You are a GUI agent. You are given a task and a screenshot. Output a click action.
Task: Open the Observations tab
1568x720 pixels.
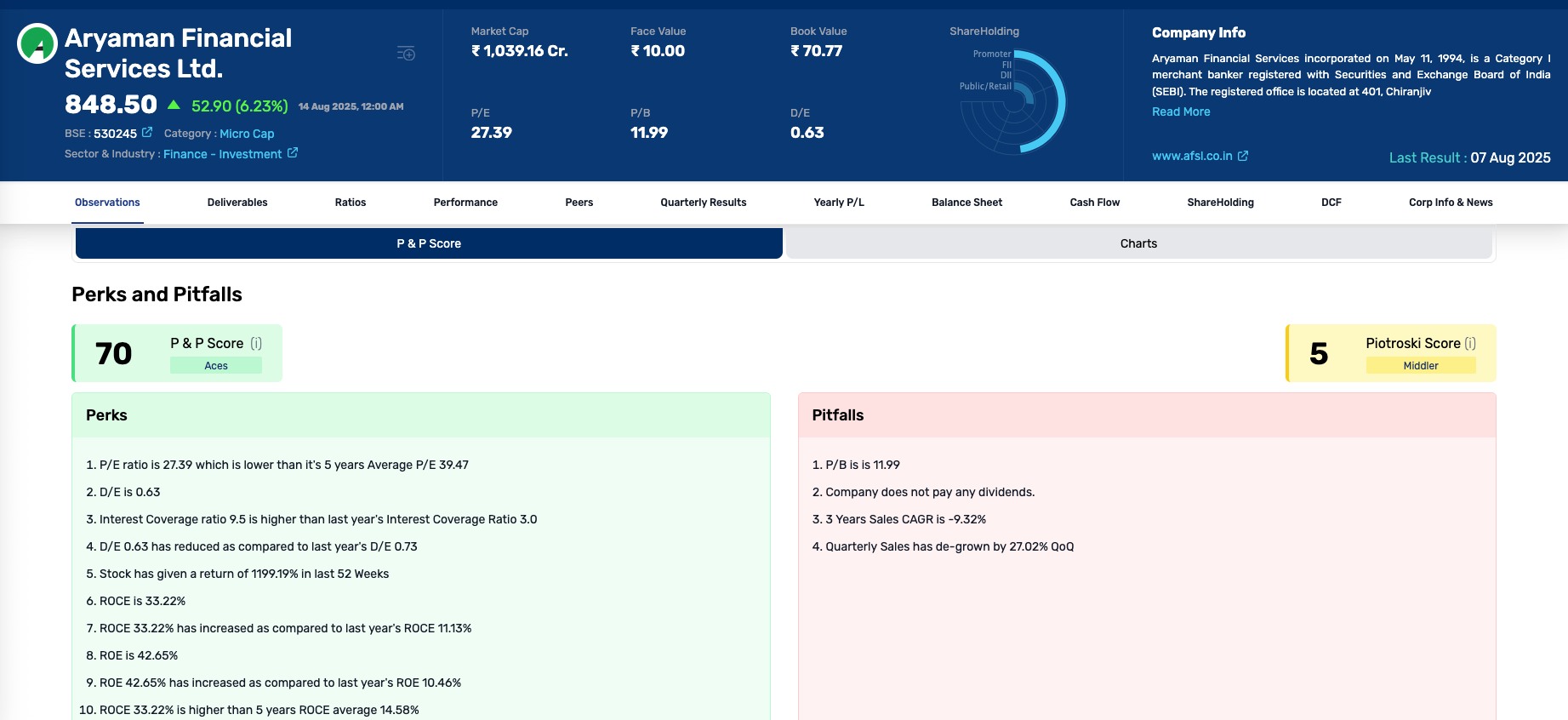tap(107, 203)
